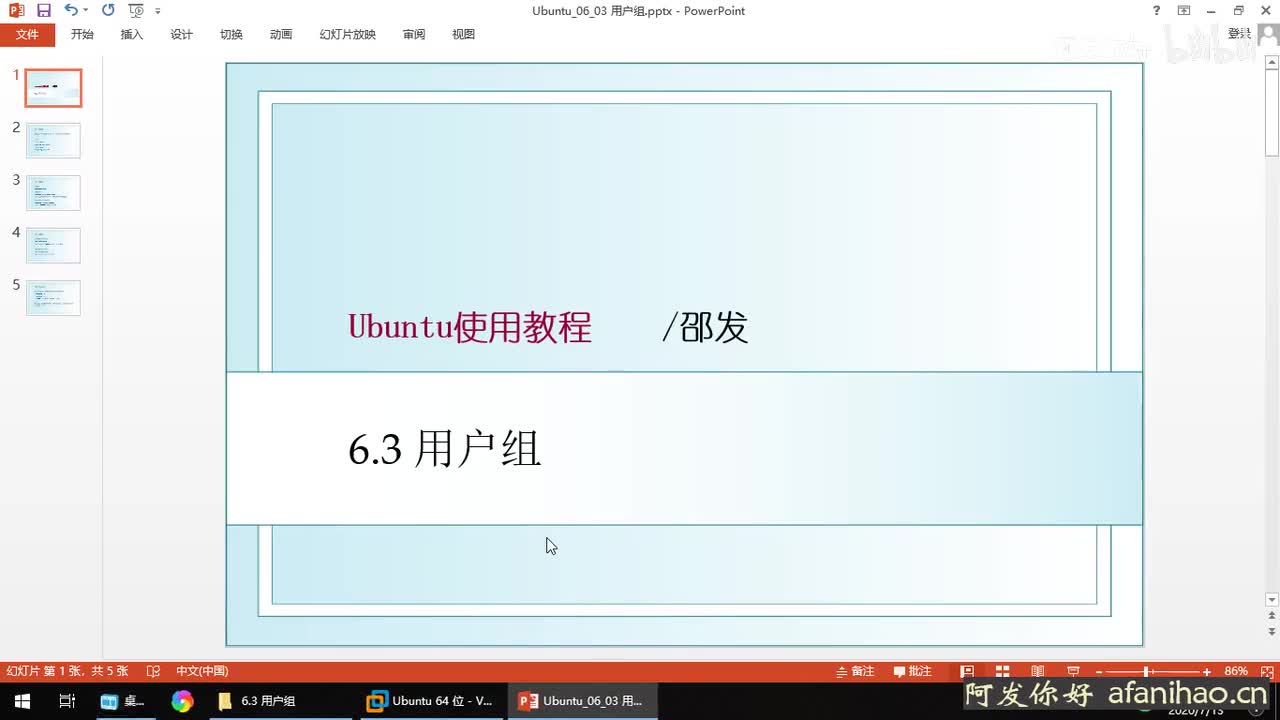Start Slide Show view icon in status bar
Viewport: 1280px width, 720px height.
[1073, 671]
